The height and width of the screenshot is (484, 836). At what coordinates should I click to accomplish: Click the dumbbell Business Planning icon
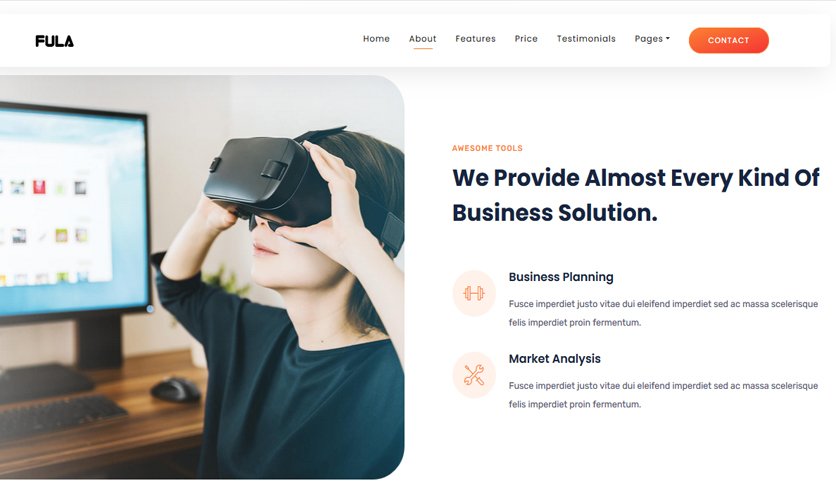point(474,293)
